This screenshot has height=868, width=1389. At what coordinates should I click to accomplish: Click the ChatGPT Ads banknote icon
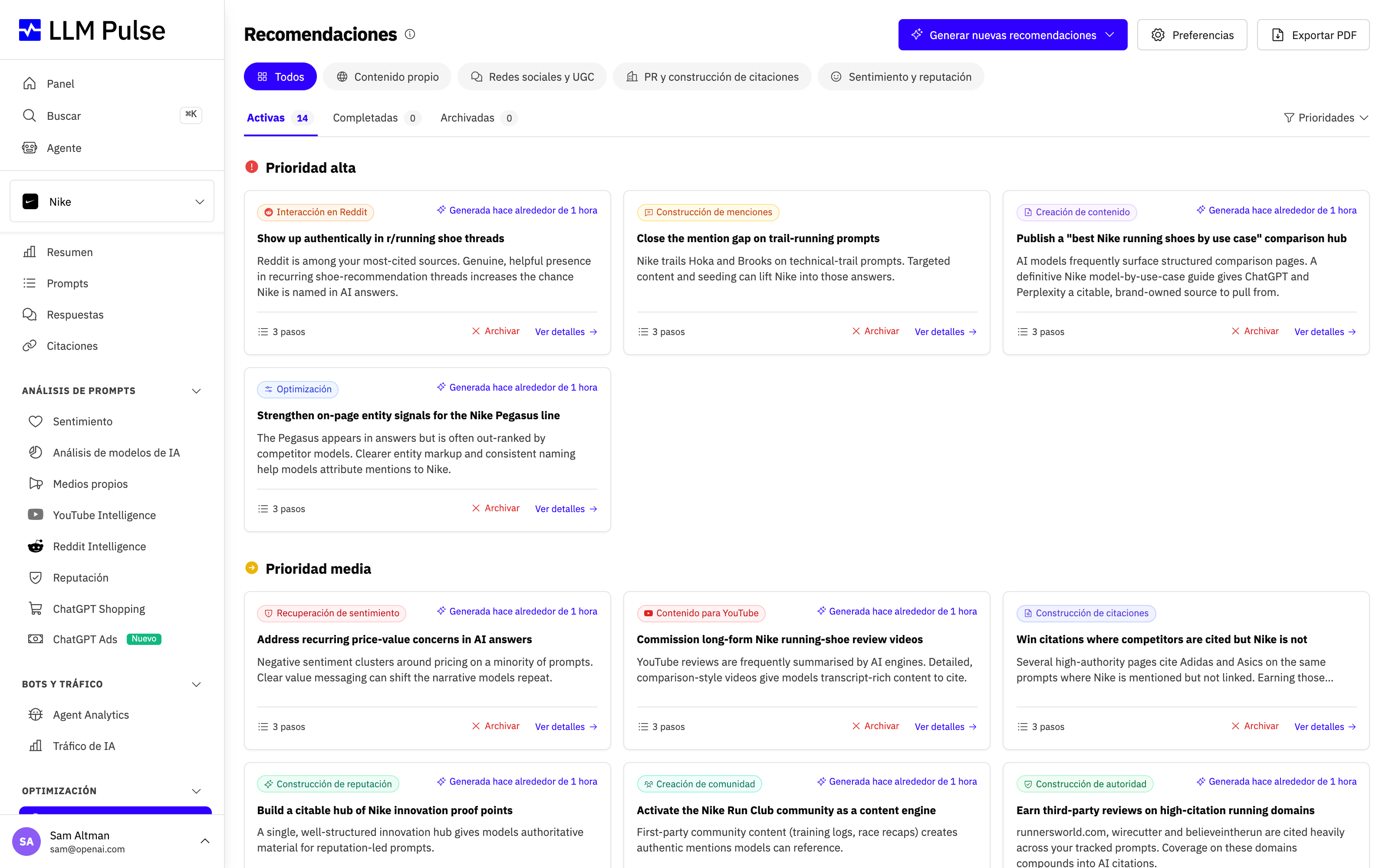point(36,639)
